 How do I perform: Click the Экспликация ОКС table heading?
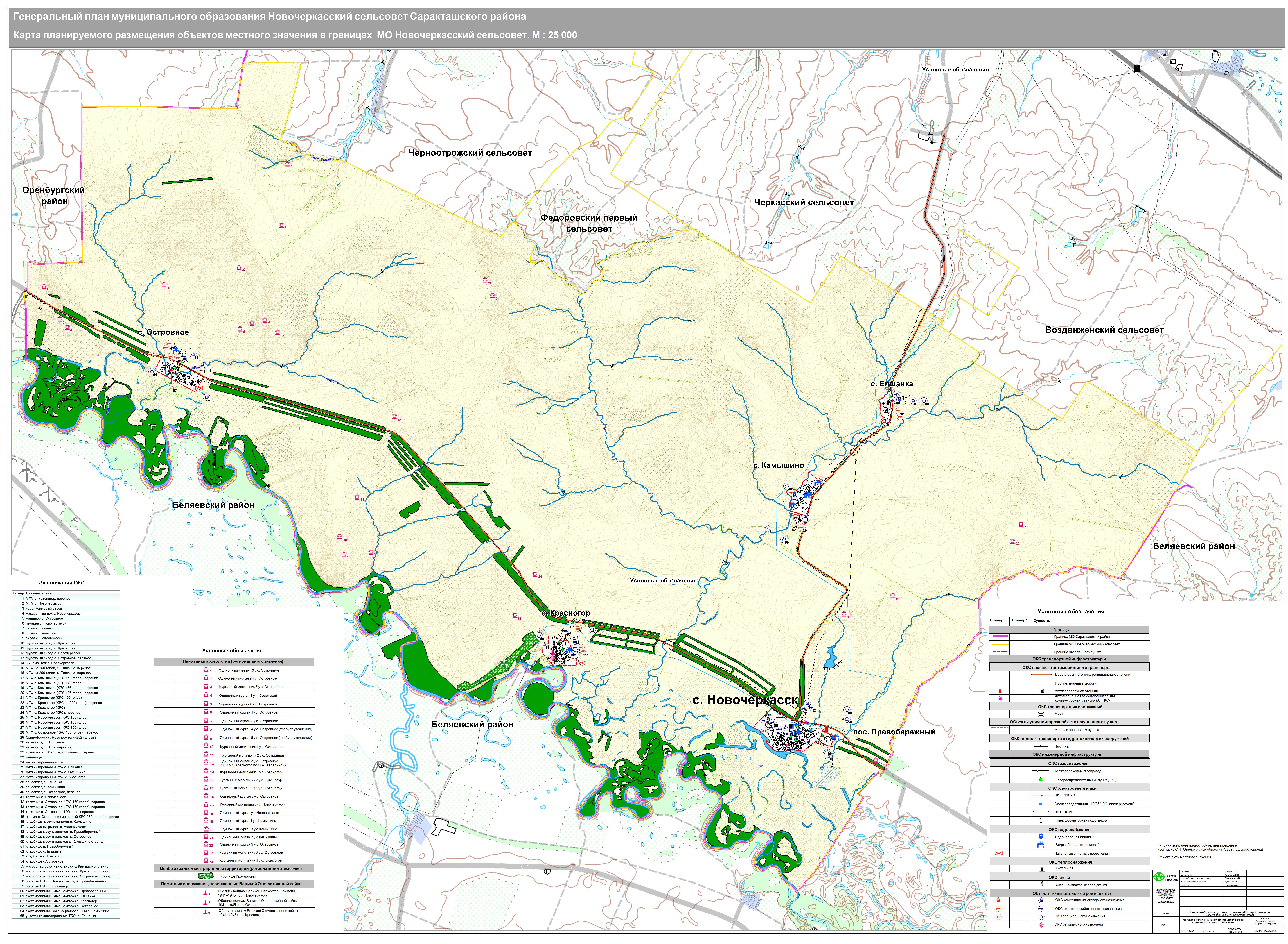pyautogui.click(x=62, y=583)
